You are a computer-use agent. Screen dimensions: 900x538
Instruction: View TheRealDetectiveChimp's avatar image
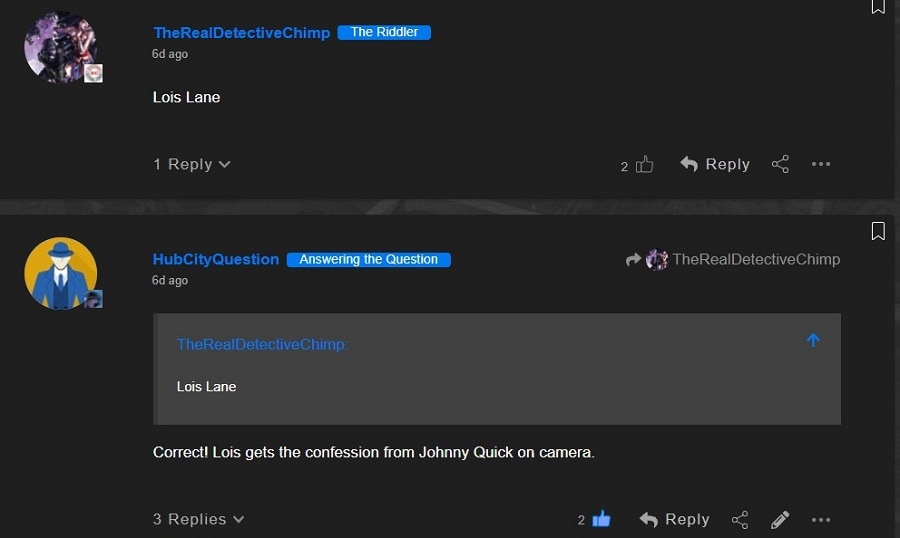tap(61, 47)
